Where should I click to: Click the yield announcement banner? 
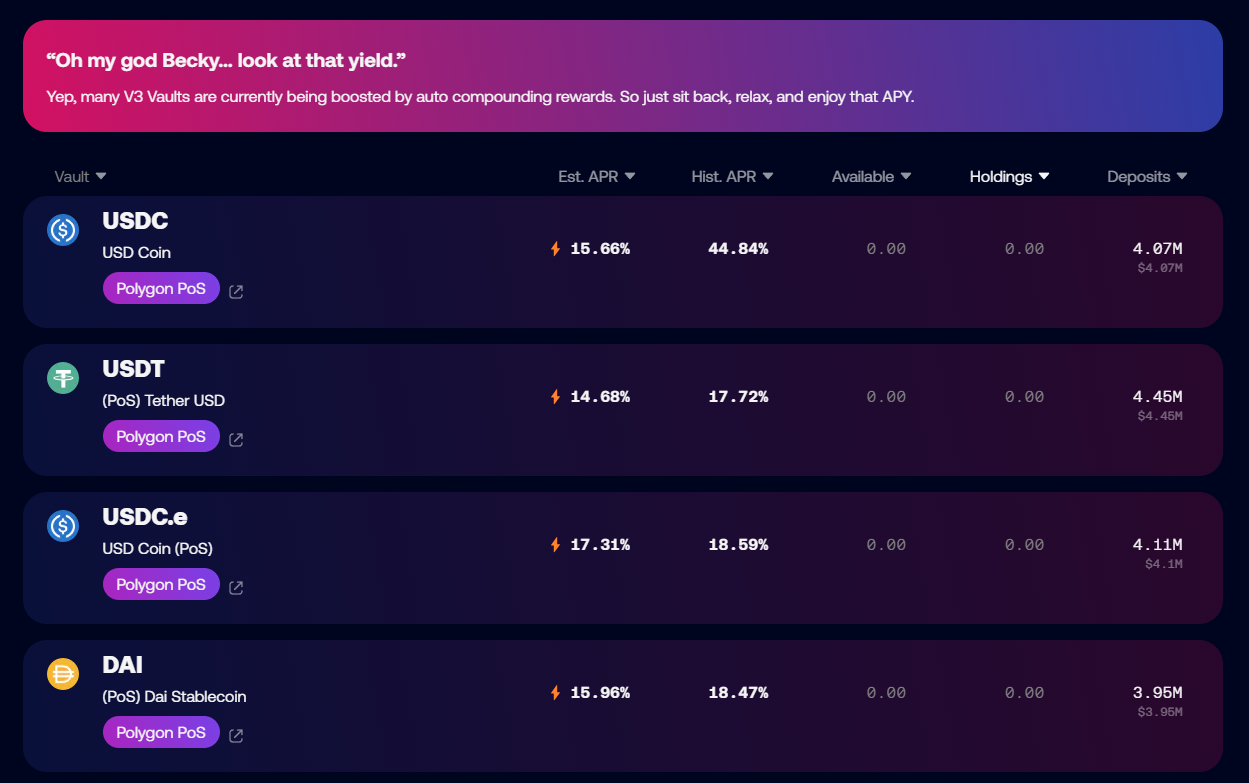[622, 76]
